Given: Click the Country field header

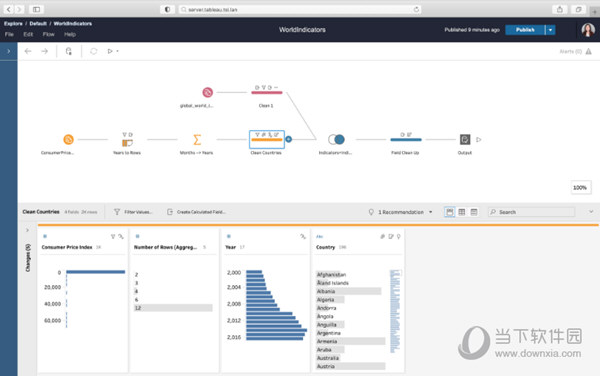Looking at the screenshot, I should click(x=326, y=247).
